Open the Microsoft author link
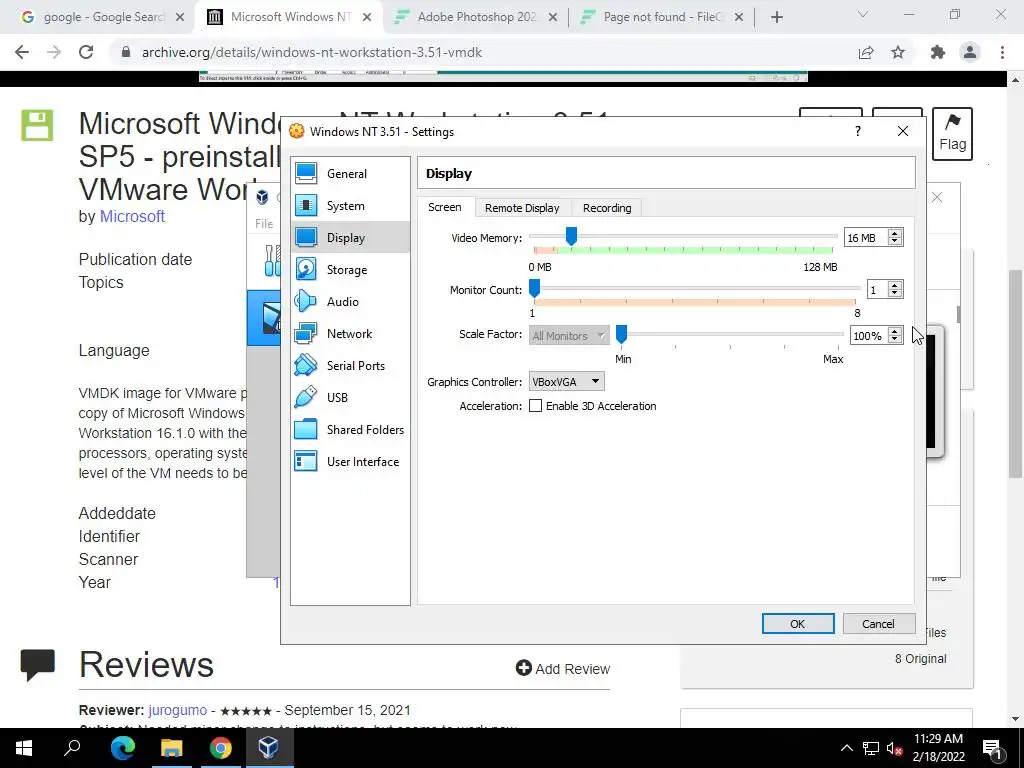This screenshot has width=1024, height=768. pyautogui.click(x=132, y=216)
